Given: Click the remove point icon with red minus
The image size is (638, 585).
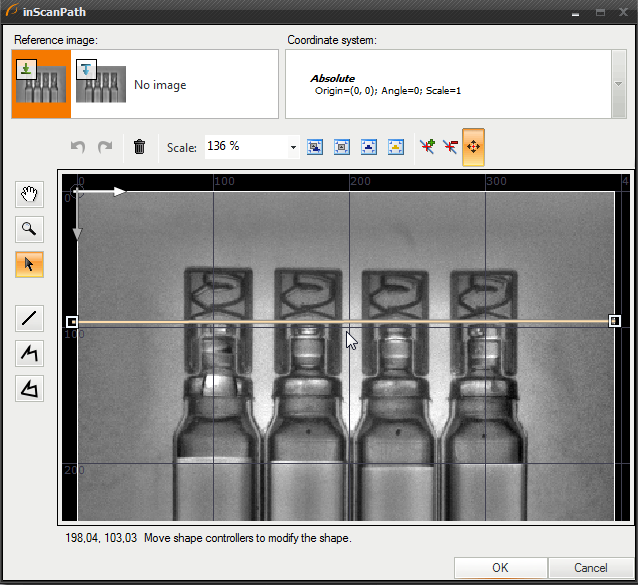Looking at the screenshot, I should click(x=450, y=147).
